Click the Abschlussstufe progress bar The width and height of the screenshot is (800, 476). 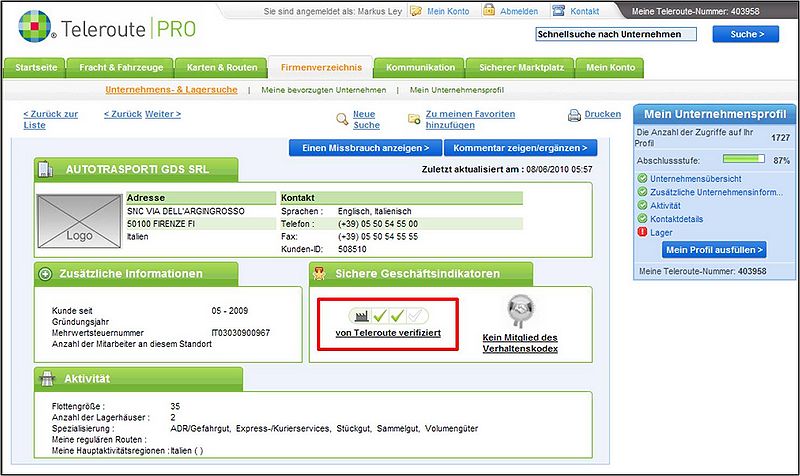[x=744, y=159]
